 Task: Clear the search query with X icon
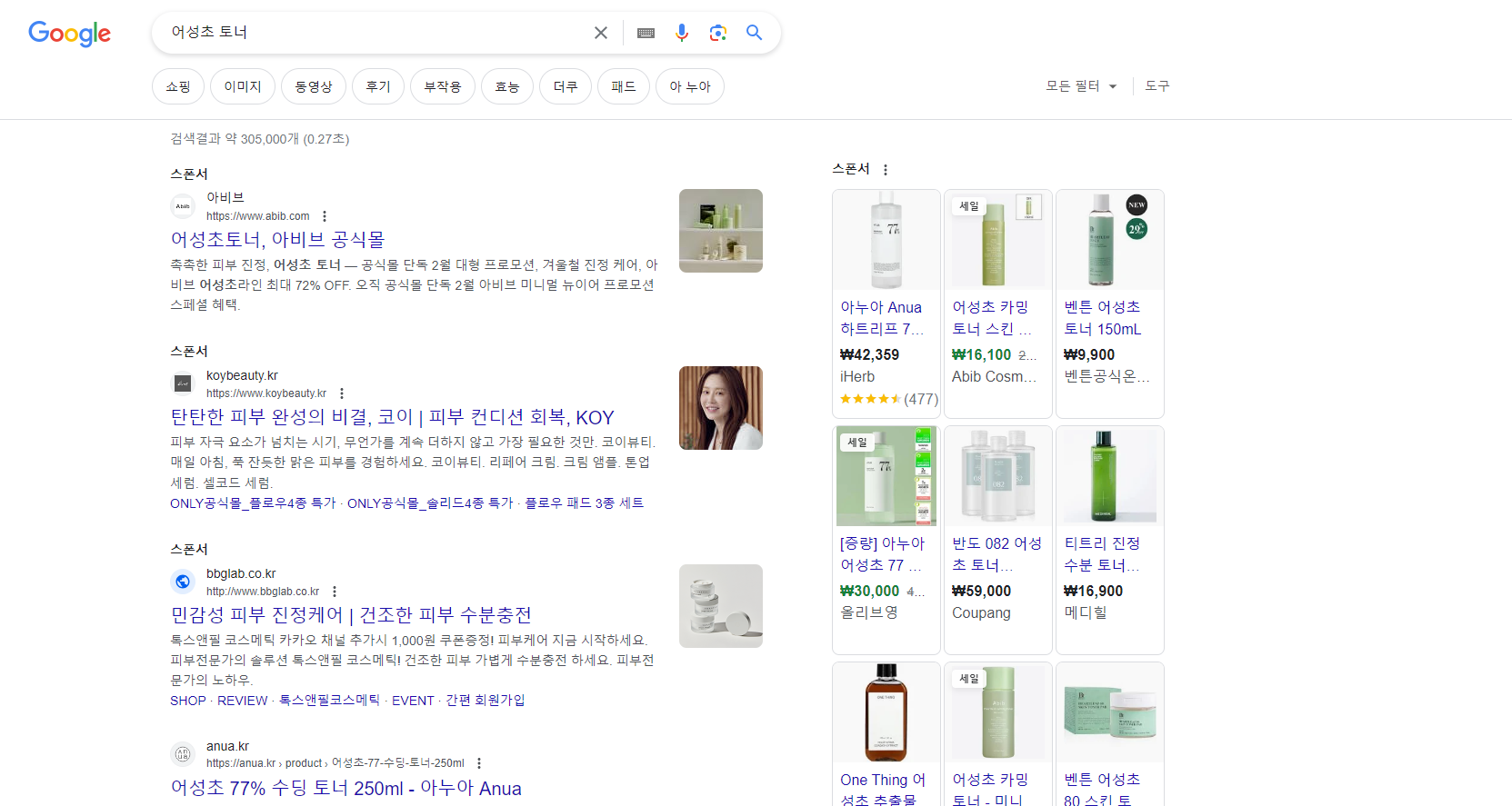point(601,33)
